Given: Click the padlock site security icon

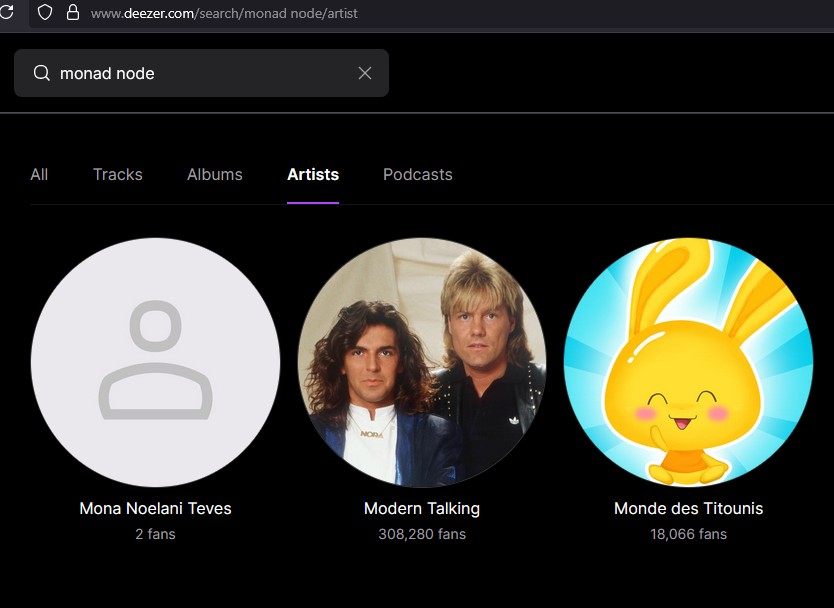Looking at the screenshot, I should pyautogui.click(x=72, y=13).
